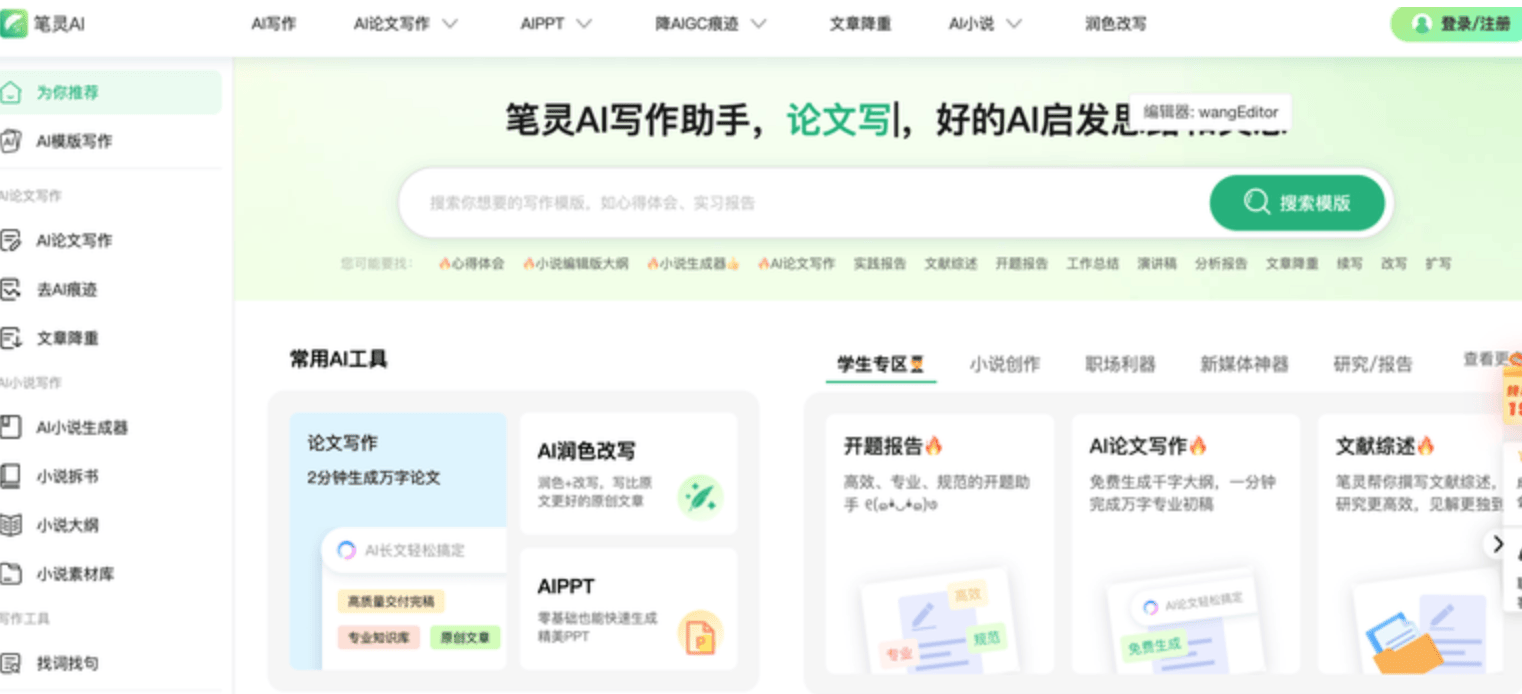Open AI论文写作 from the sidebar
The height and width of the screenshot is (694, 1522).
pyautogui.click(x=74, y=240)
